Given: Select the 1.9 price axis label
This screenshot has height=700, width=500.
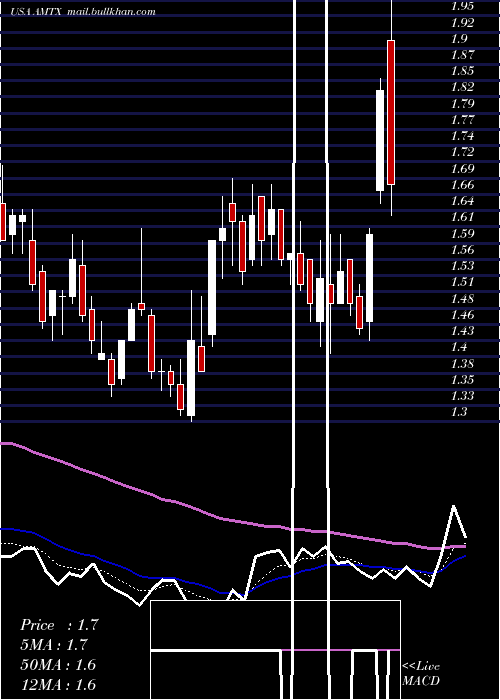Looking at the screenshot, I should (x=459, y=39).
